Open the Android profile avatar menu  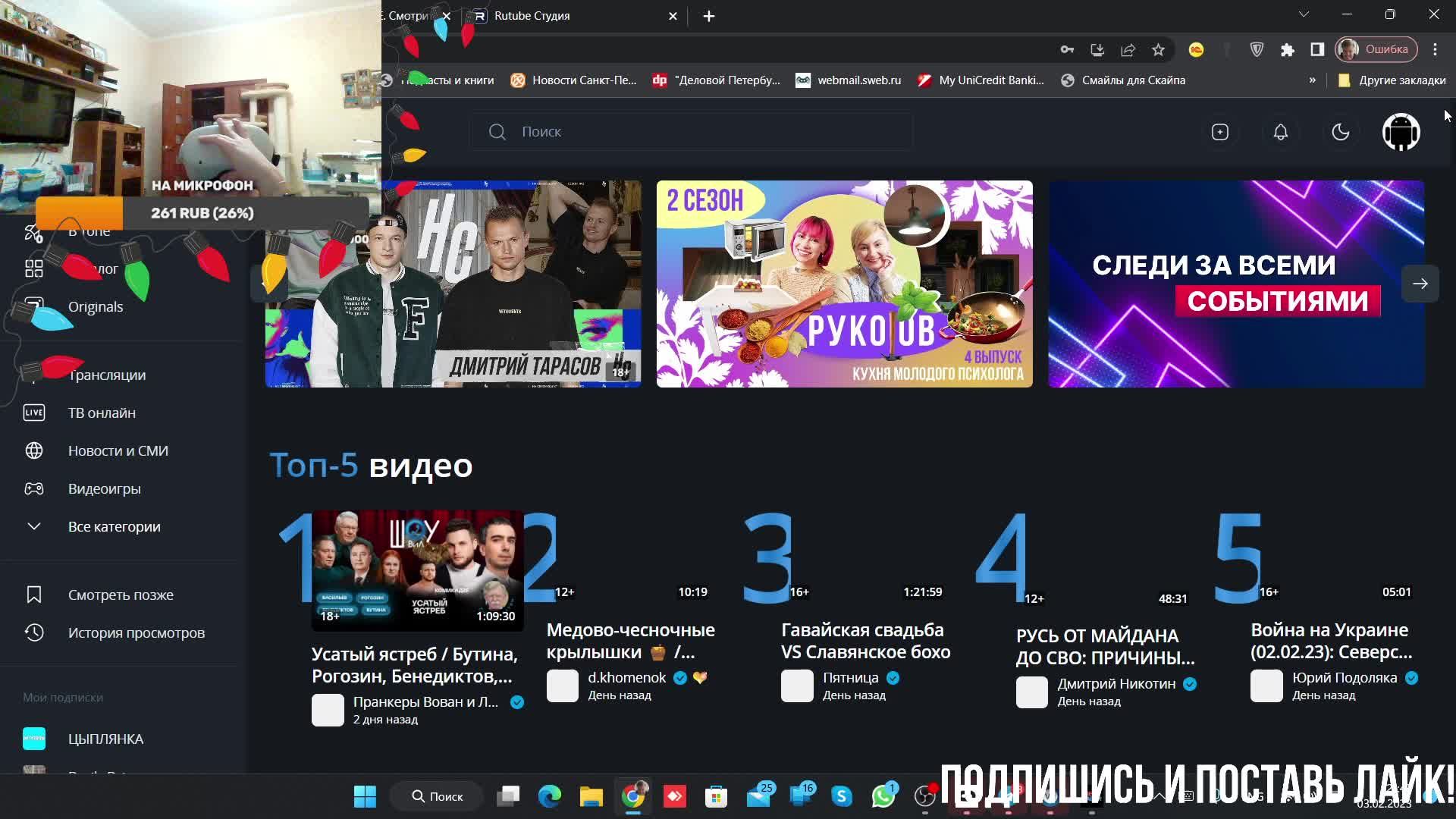[1401, 132]
